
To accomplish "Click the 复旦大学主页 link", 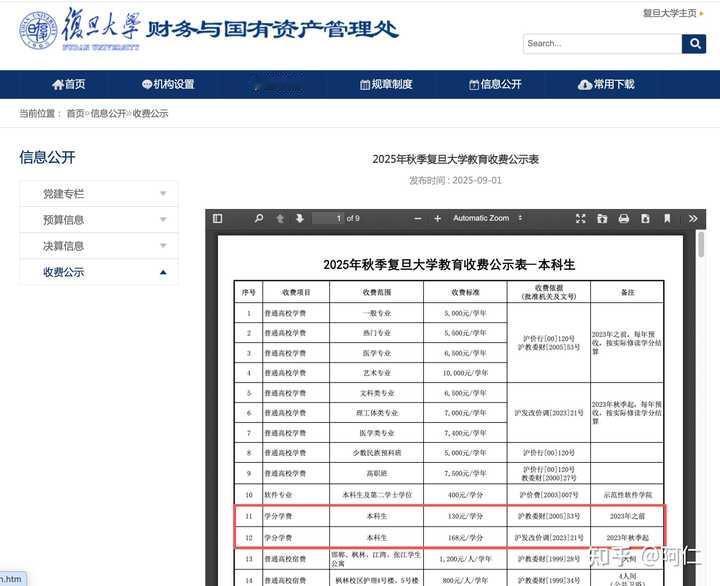I will point(669,13).
